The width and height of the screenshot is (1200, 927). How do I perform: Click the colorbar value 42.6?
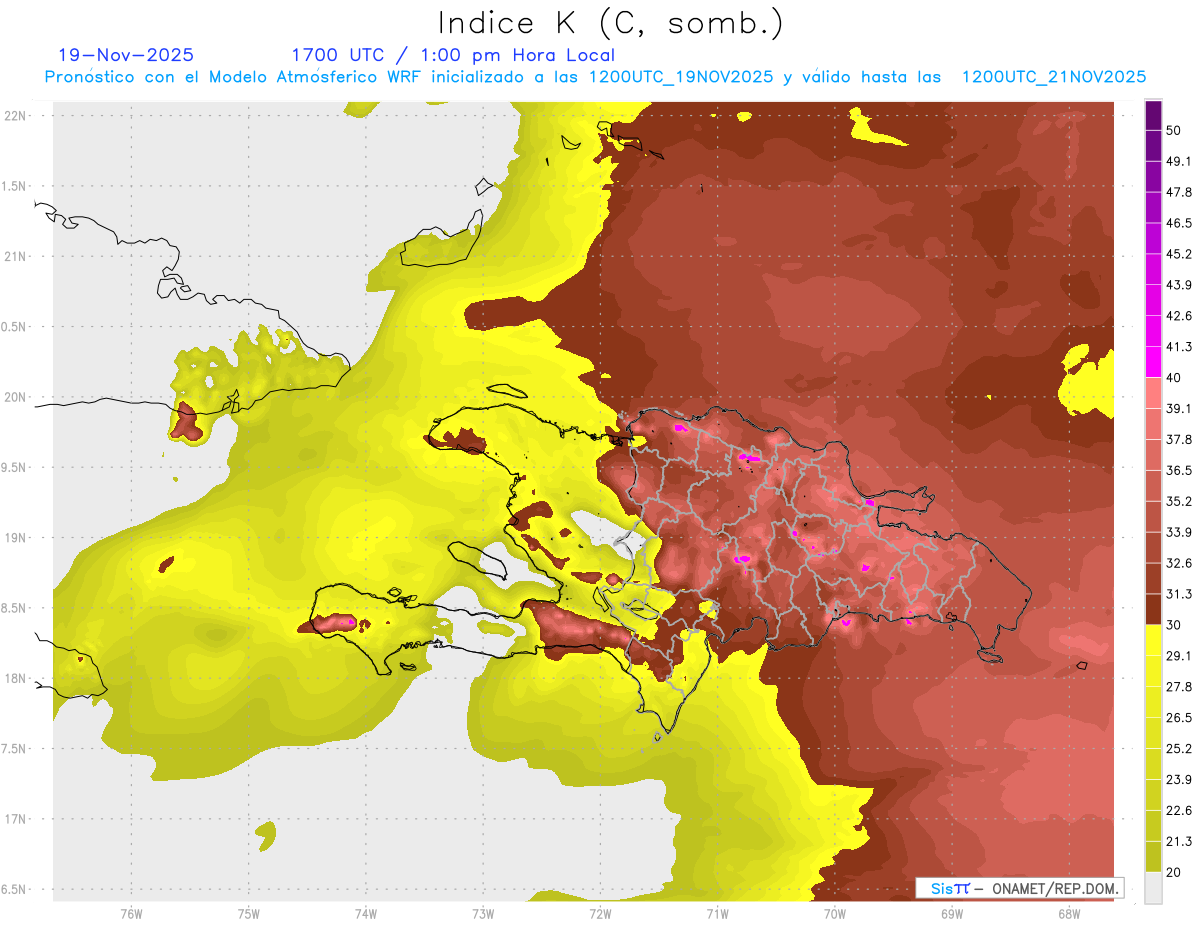pos(1179,316)
